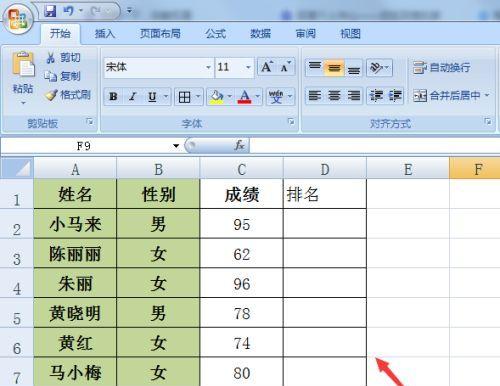Image resolution: width=500 pixels, height=386 pixels.
Task: Cut selection with 剪切
Action: (63, 58)
